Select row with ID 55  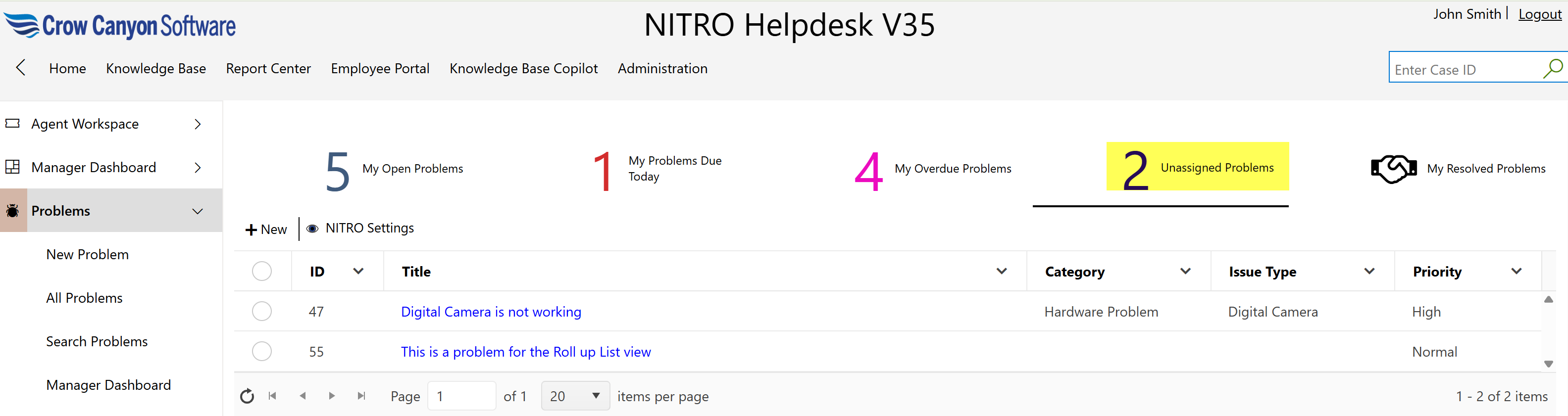point(262,352)
